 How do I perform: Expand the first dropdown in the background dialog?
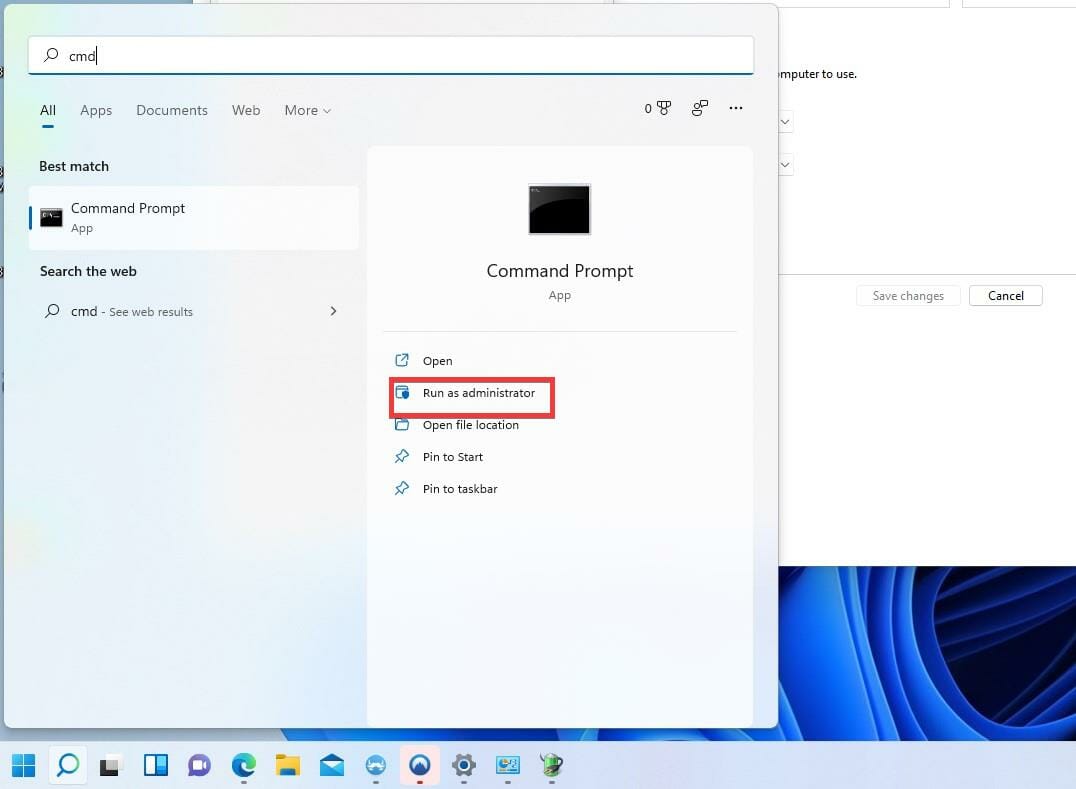click(786, 121)
